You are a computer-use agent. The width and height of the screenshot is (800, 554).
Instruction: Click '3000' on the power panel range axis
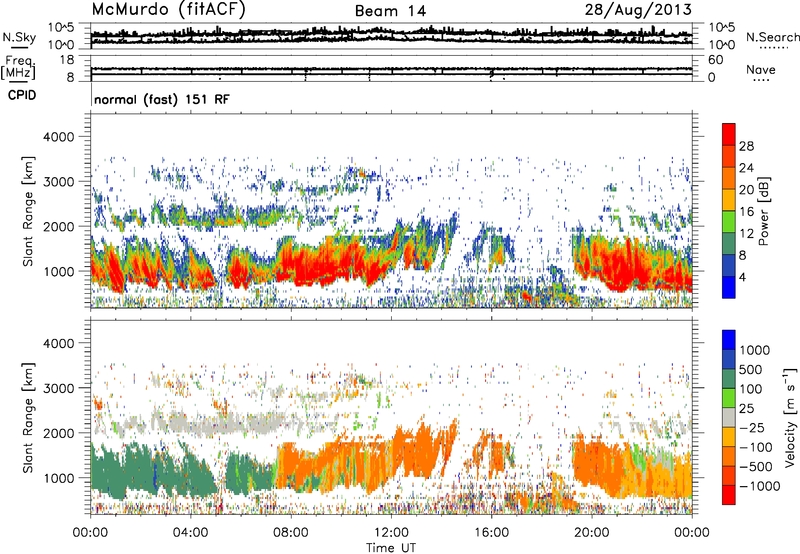(x=58, y=182)
